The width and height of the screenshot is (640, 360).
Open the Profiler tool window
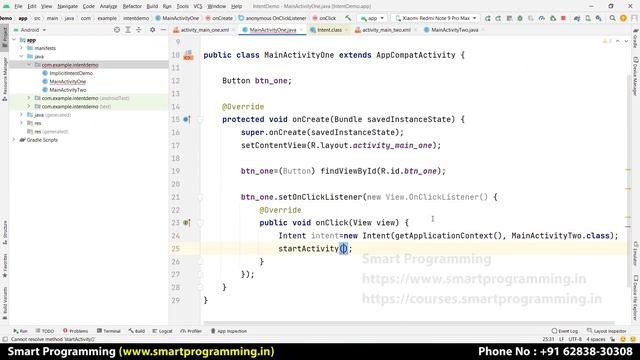pos(191,331)
